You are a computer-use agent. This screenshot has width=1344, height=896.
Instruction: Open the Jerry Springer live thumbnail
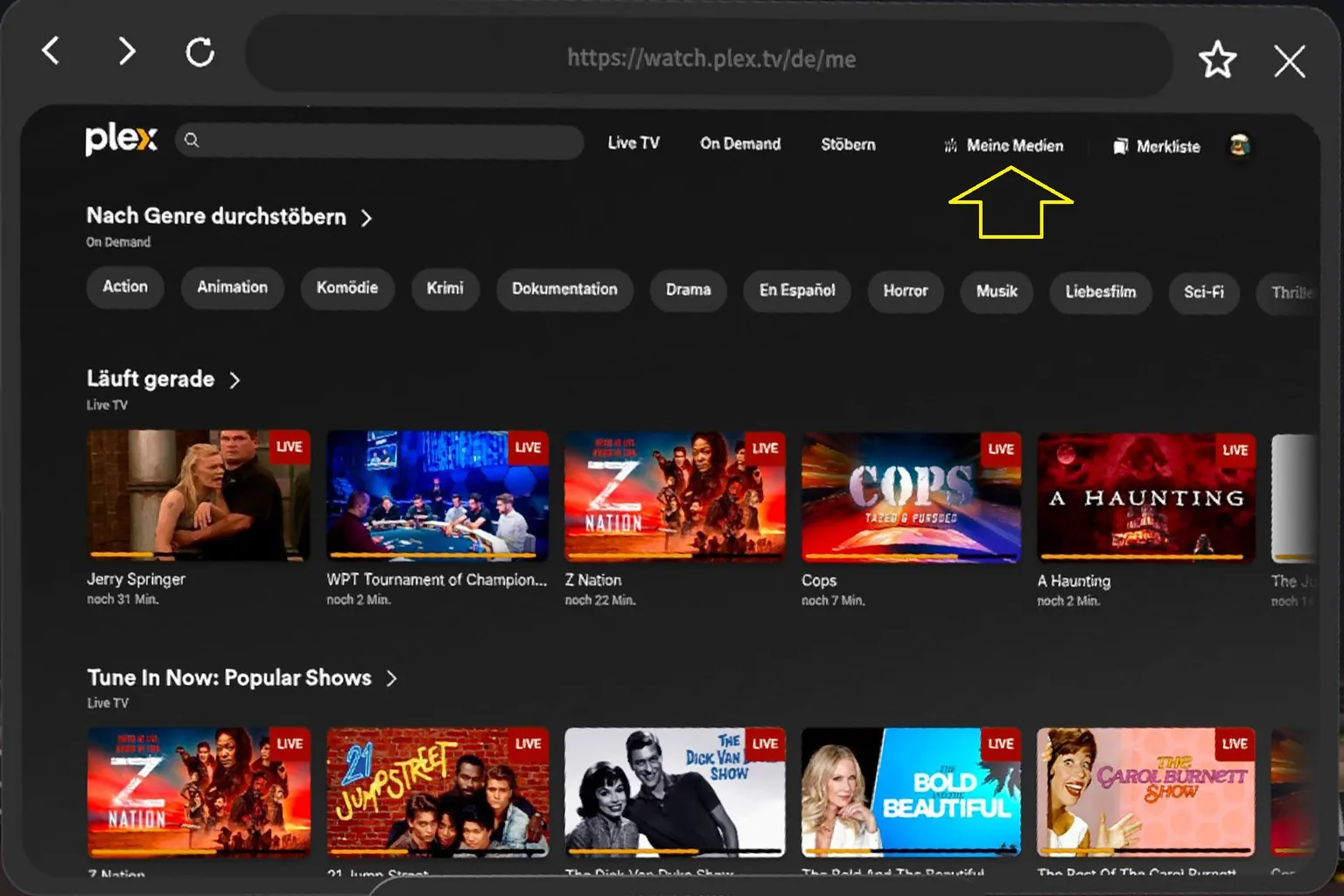tap(199, 495)
